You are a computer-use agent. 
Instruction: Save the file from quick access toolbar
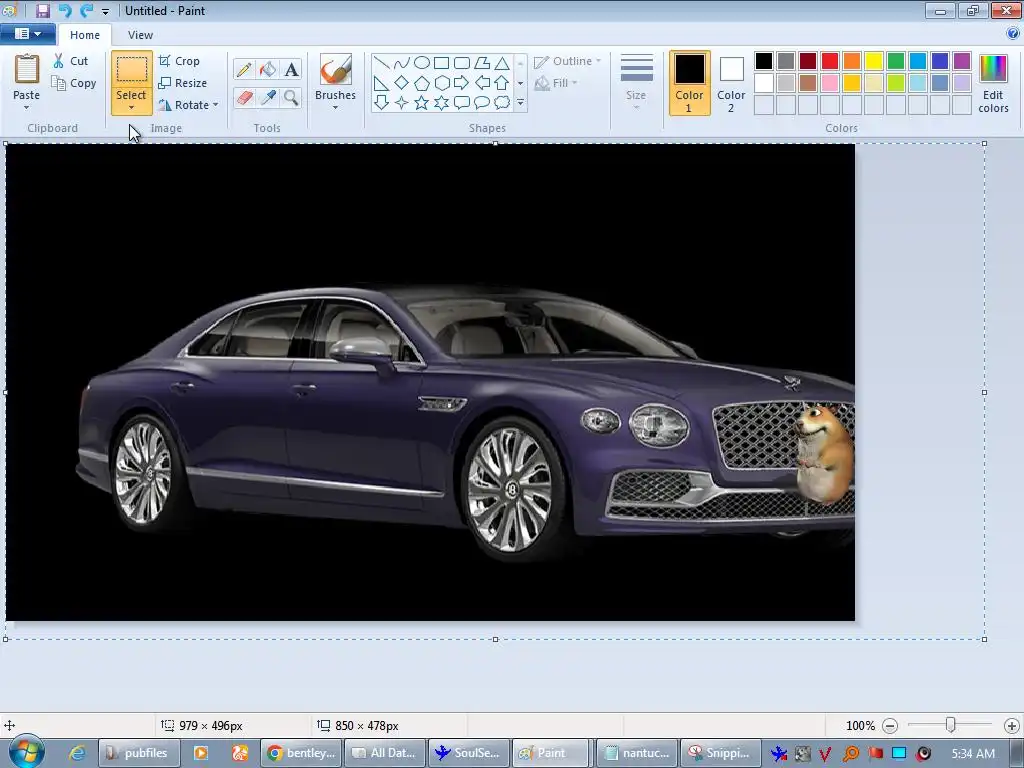tap(42, 10)
